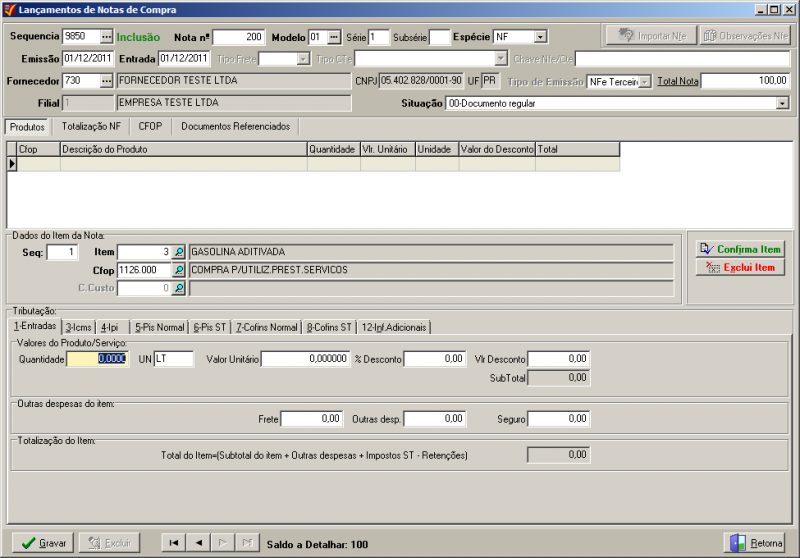Click the Valor do Desconto column header
Image resolution: width=800 pixels, height=558 pixels.
pyautogui.click(x=497, y=149)
